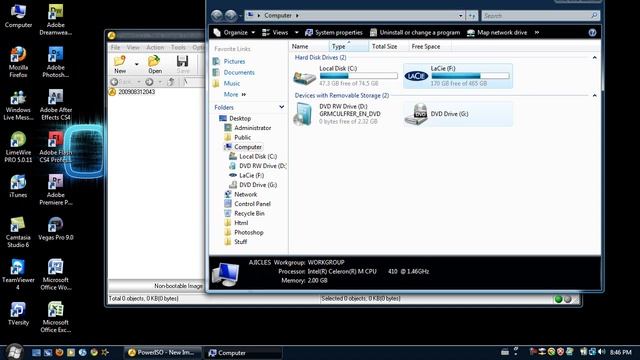
Task: Launch Adobe Photoshop desktop shortcut
Action: pyautogui.click(x=56, y=62)
